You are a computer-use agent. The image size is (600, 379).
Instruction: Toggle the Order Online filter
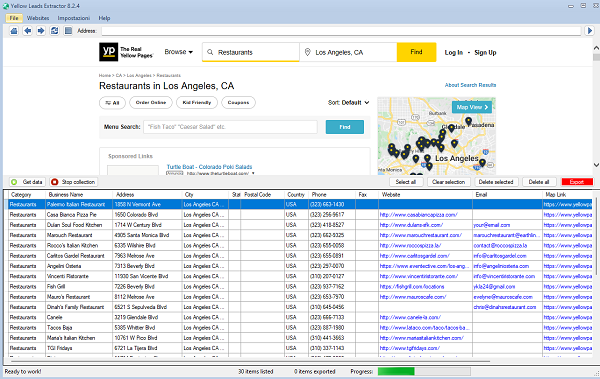pyautogui.click(x=151, y=103)
